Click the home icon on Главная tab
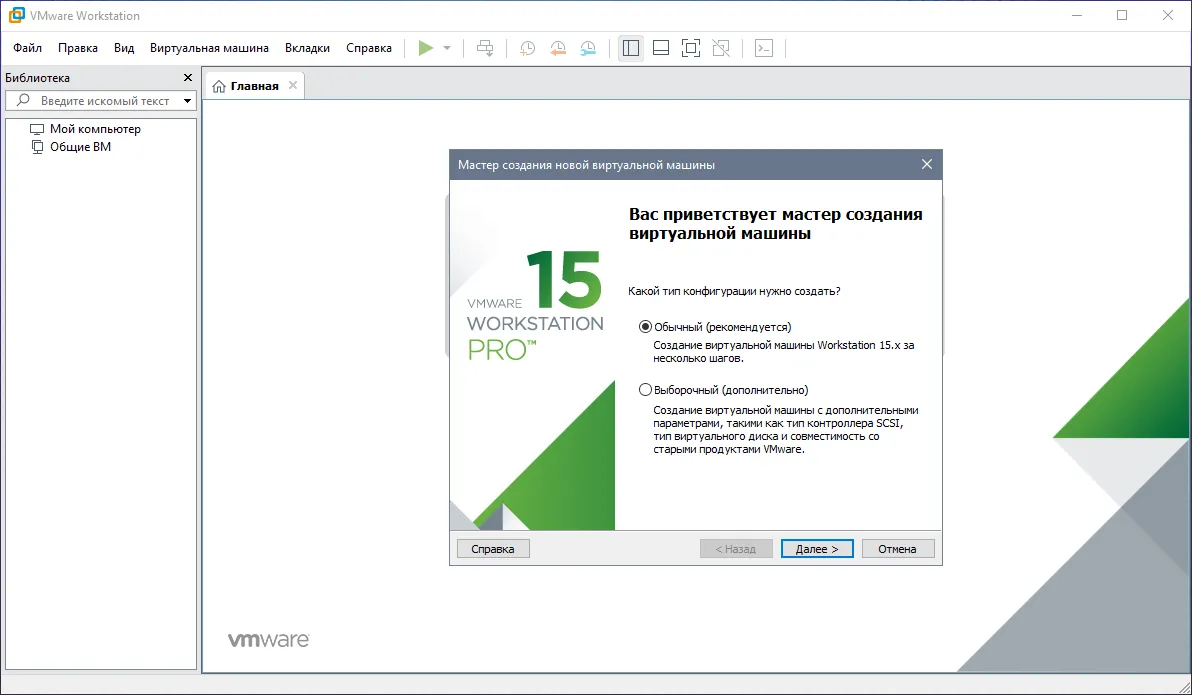1192x695 pixels. pos(219,86)
